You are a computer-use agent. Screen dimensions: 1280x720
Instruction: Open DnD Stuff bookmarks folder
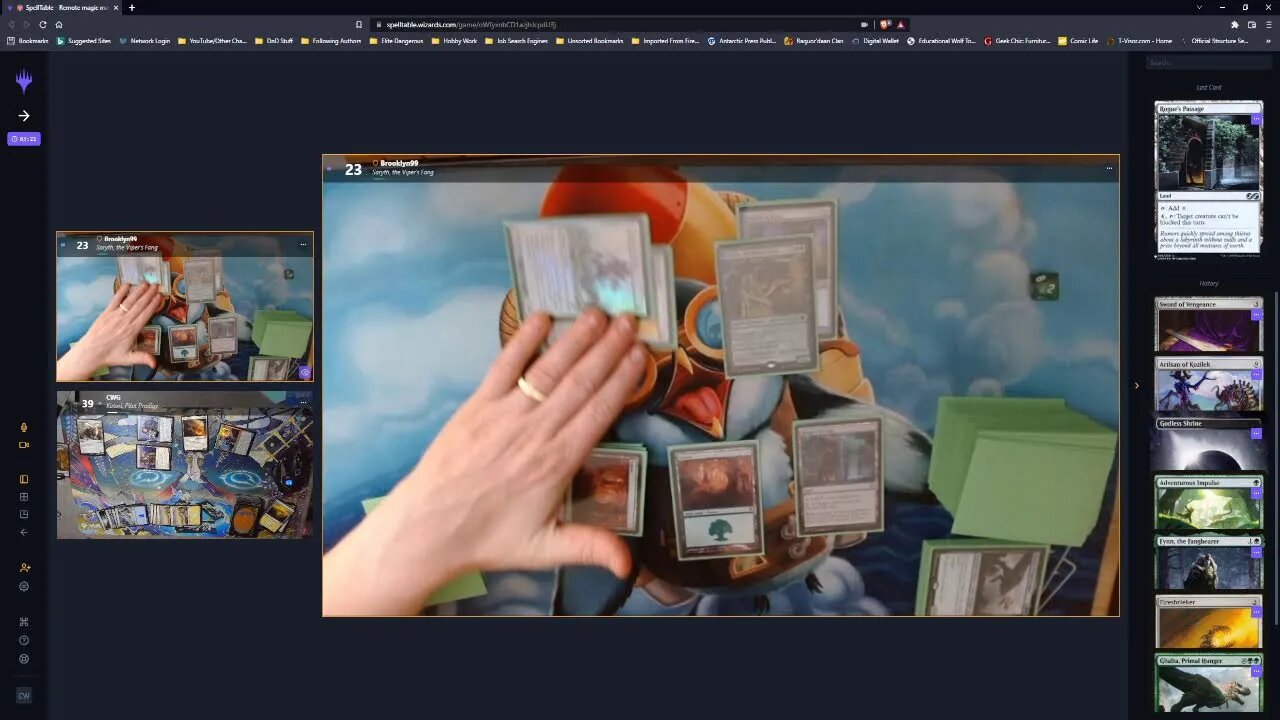click(274, 41)
